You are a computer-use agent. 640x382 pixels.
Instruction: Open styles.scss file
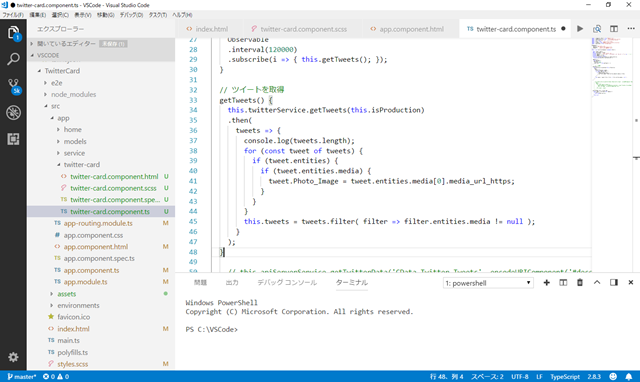[101, 364]
